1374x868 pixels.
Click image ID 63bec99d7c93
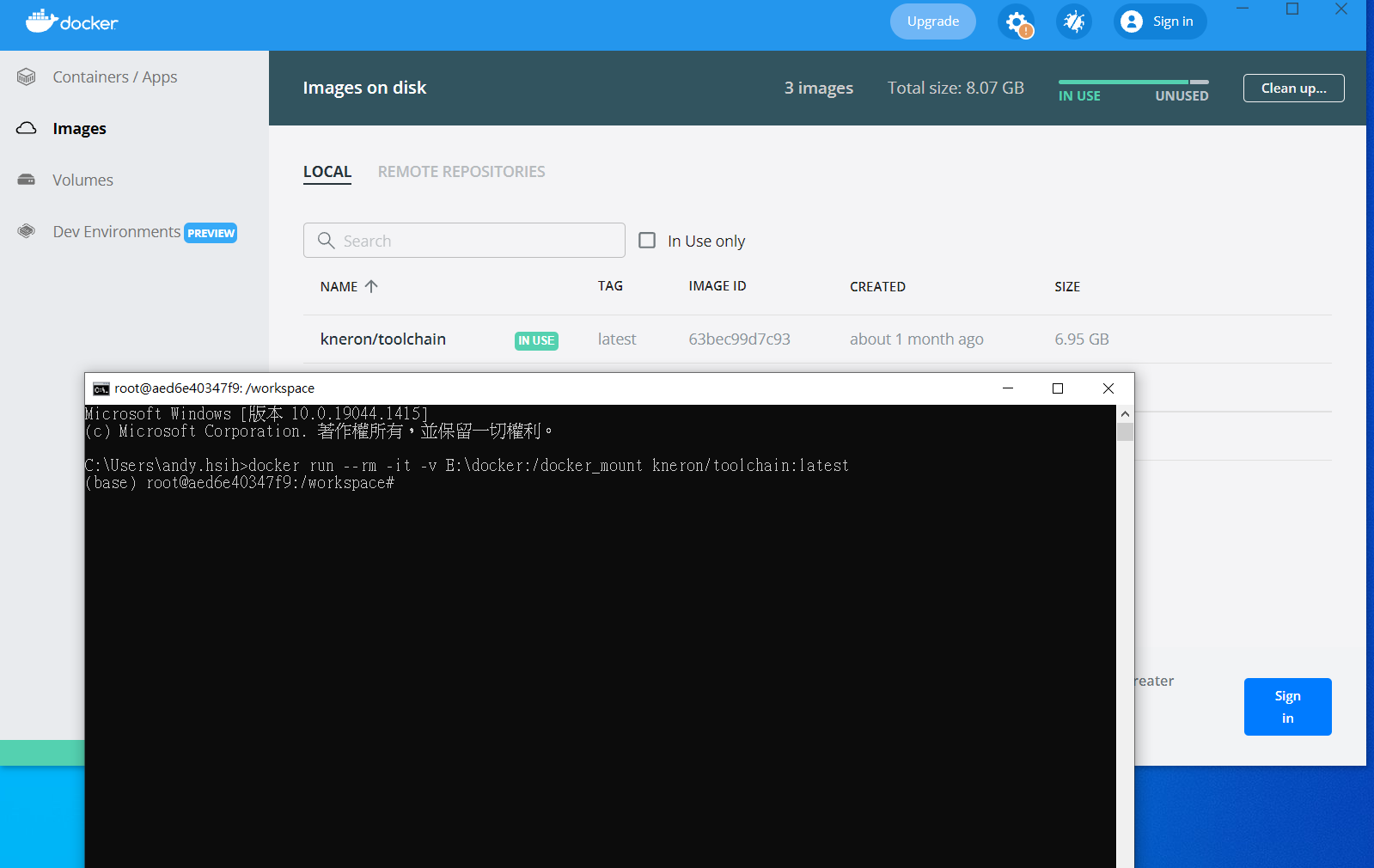point(740,339)
